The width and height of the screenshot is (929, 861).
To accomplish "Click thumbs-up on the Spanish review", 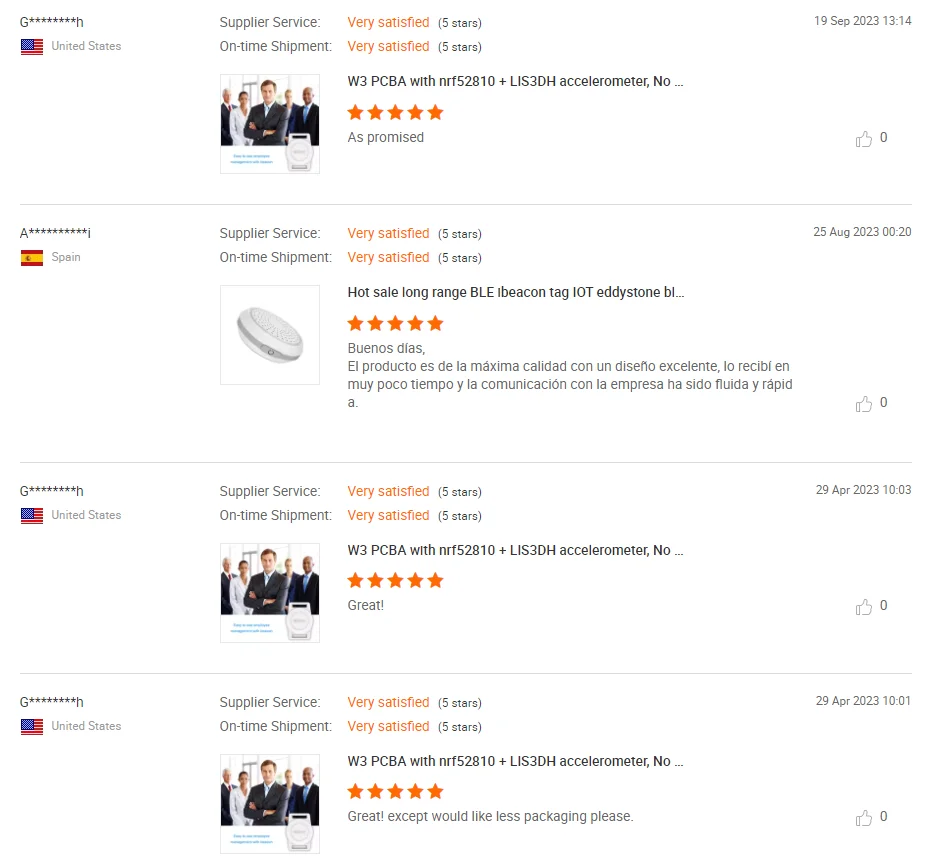I will [x=864, y=404].
